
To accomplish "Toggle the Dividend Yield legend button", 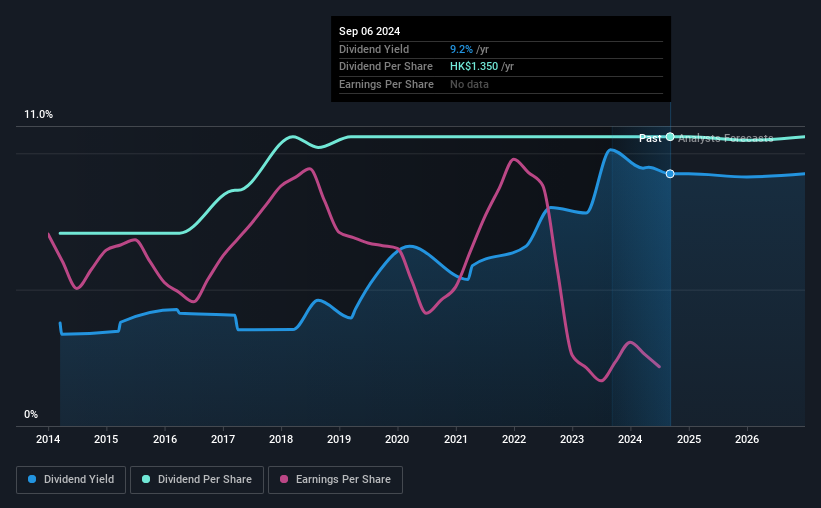I will pos(71,480).
